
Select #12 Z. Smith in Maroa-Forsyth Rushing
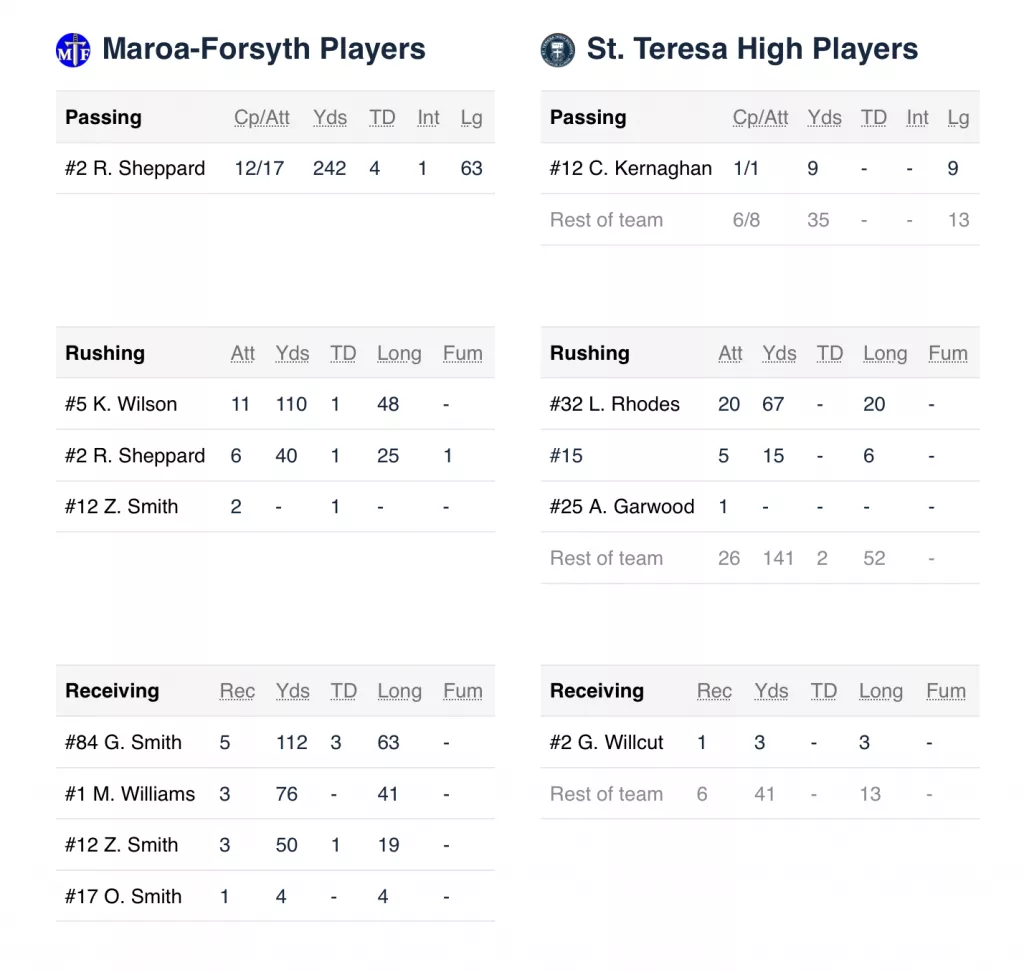275,507
